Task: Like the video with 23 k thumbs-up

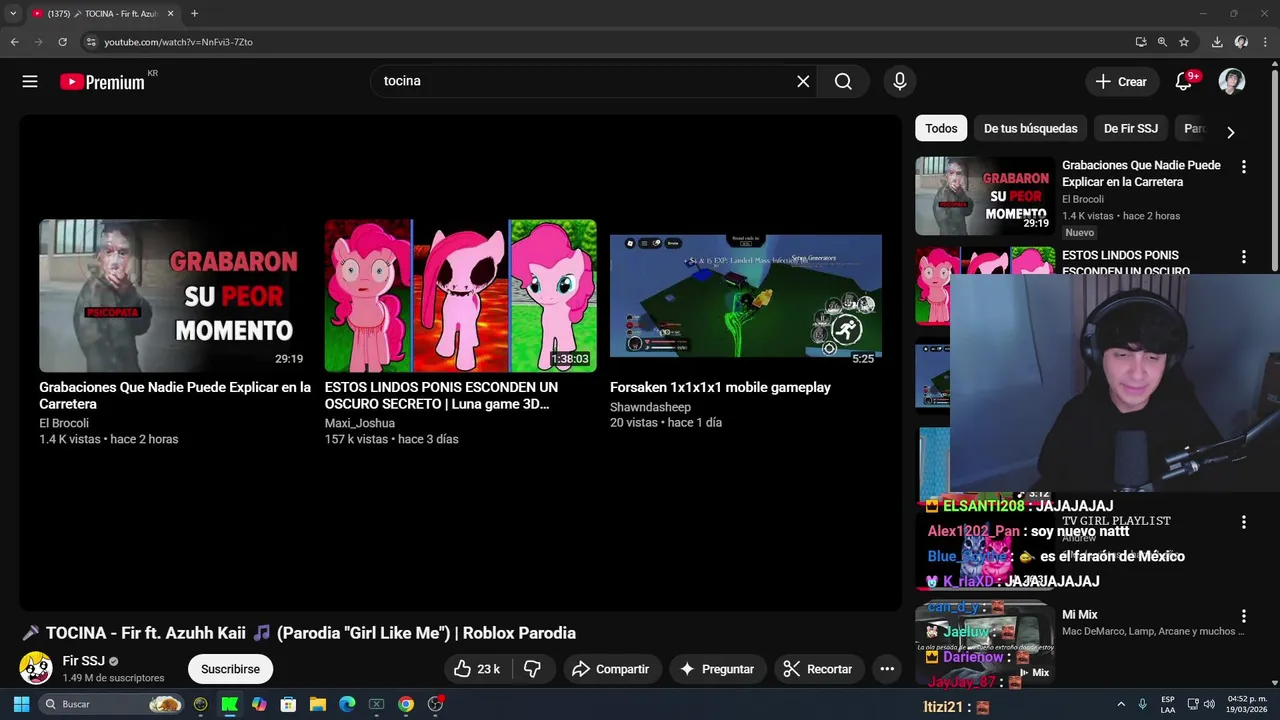Action: click(476, 669)
